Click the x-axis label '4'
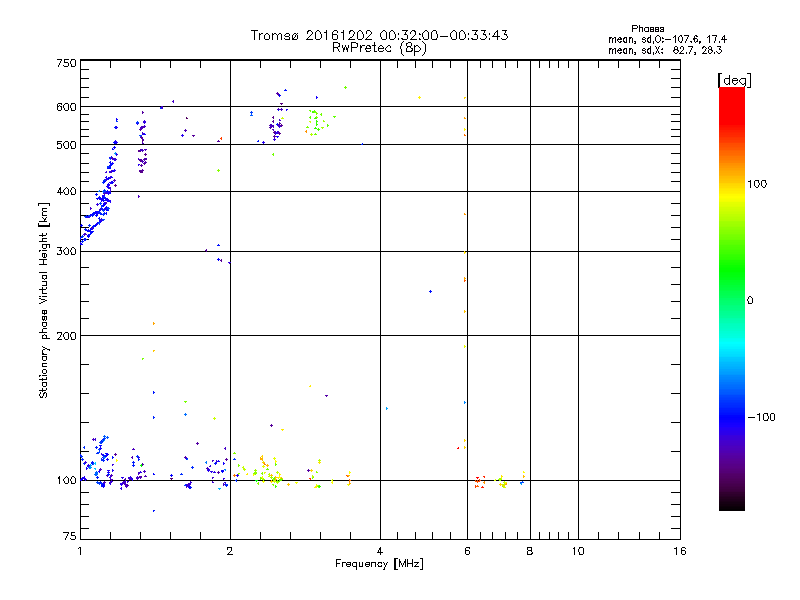Viewport: 800px width, 600px height. pyautogui.click(x=380, y=551)
